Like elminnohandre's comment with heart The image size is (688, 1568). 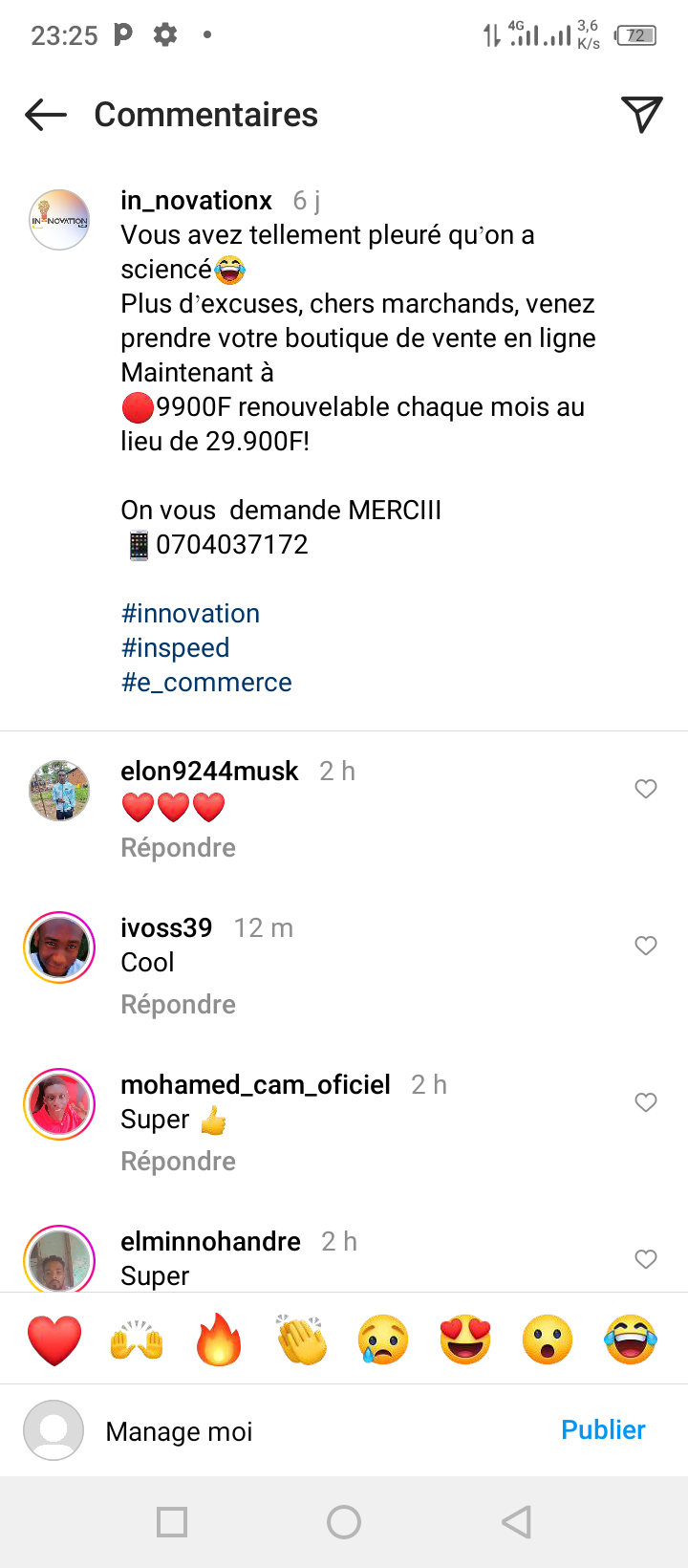pyautogui.click(x=646, y=1259)
